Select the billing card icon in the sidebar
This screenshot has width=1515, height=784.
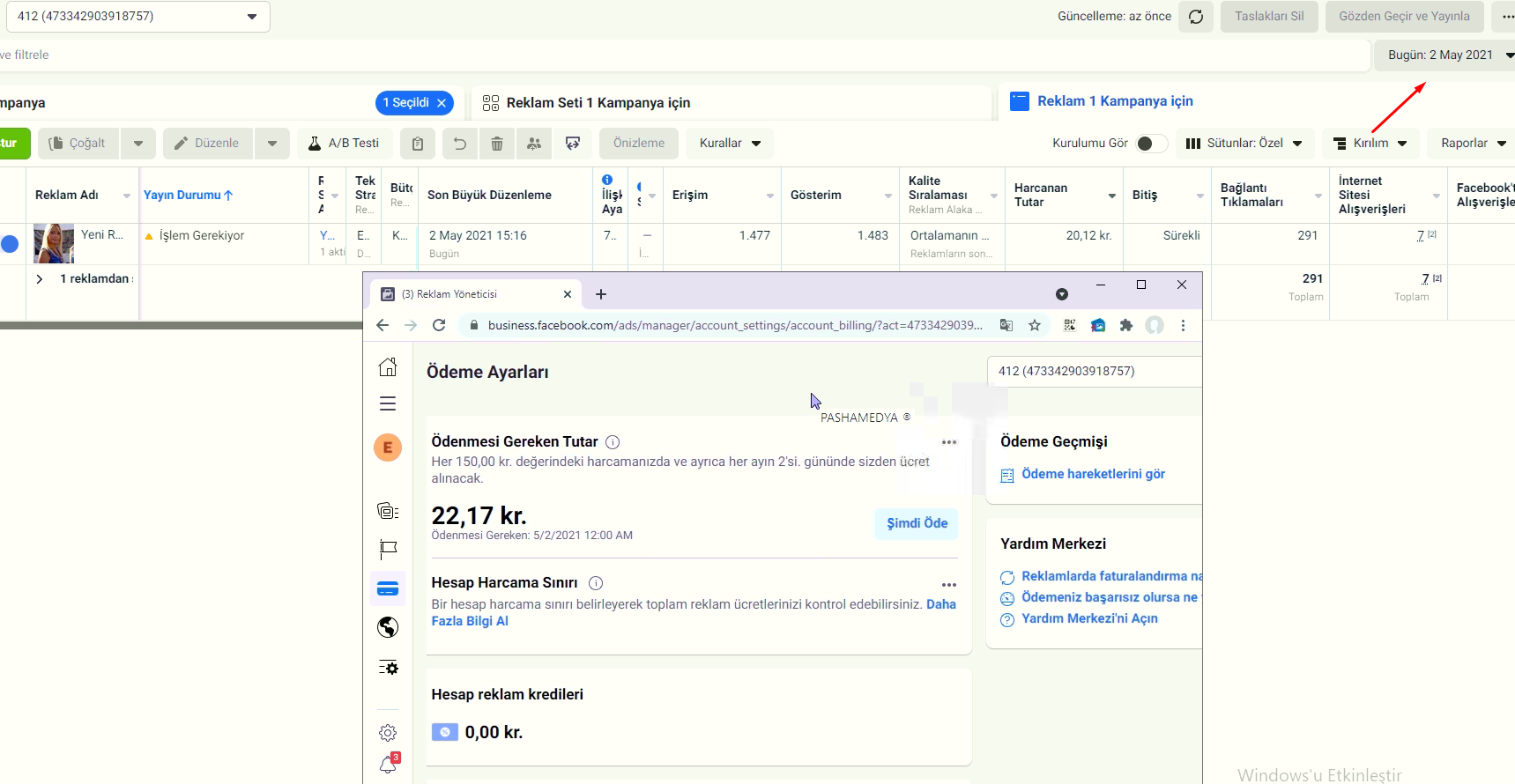388,588
